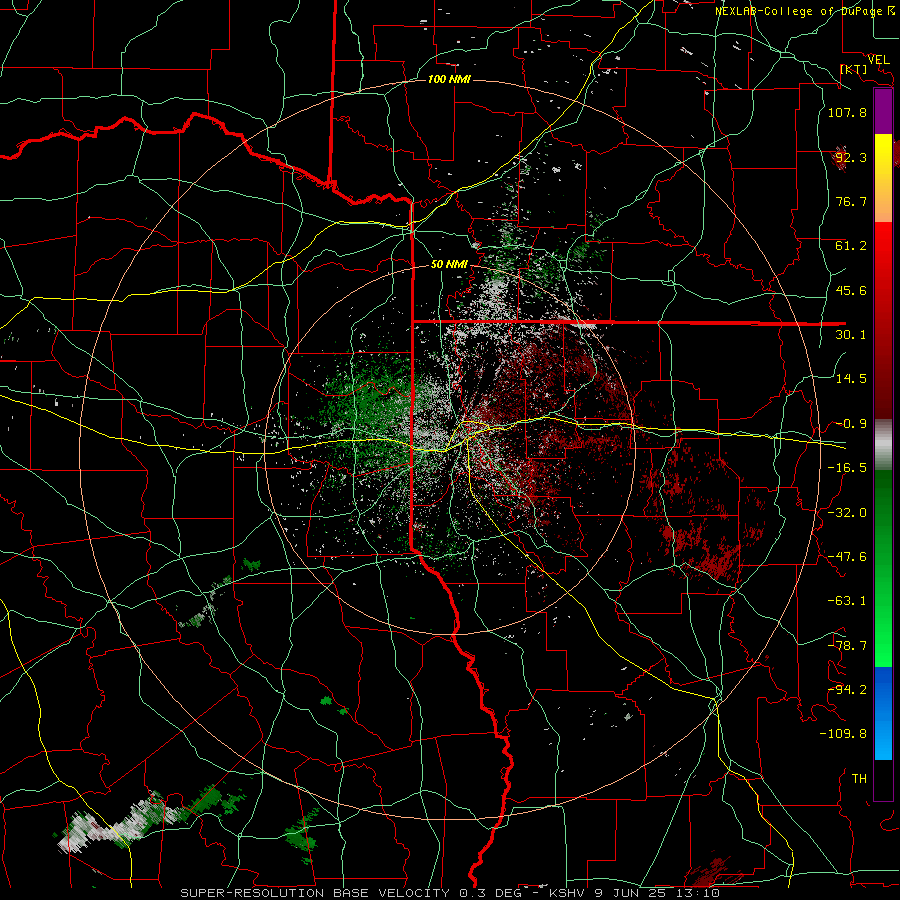Click the purple segment of velocity color bar
The width and height of the screenshot is (900, 900).
point(883,112)
